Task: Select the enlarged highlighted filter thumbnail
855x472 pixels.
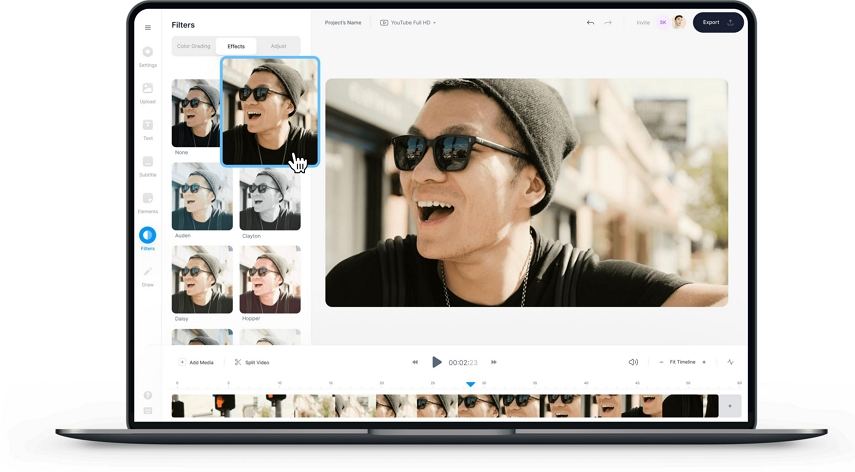Action: pos(270,111)
